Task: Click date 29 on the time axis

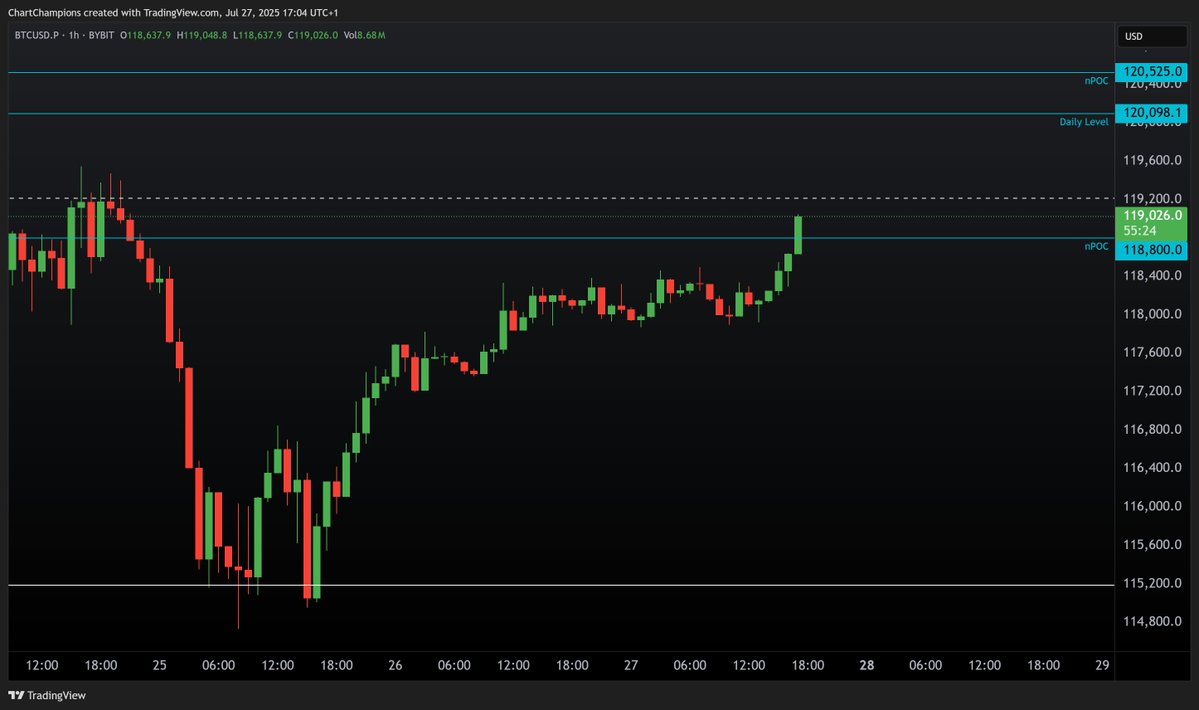Action: click(1102, 666)
